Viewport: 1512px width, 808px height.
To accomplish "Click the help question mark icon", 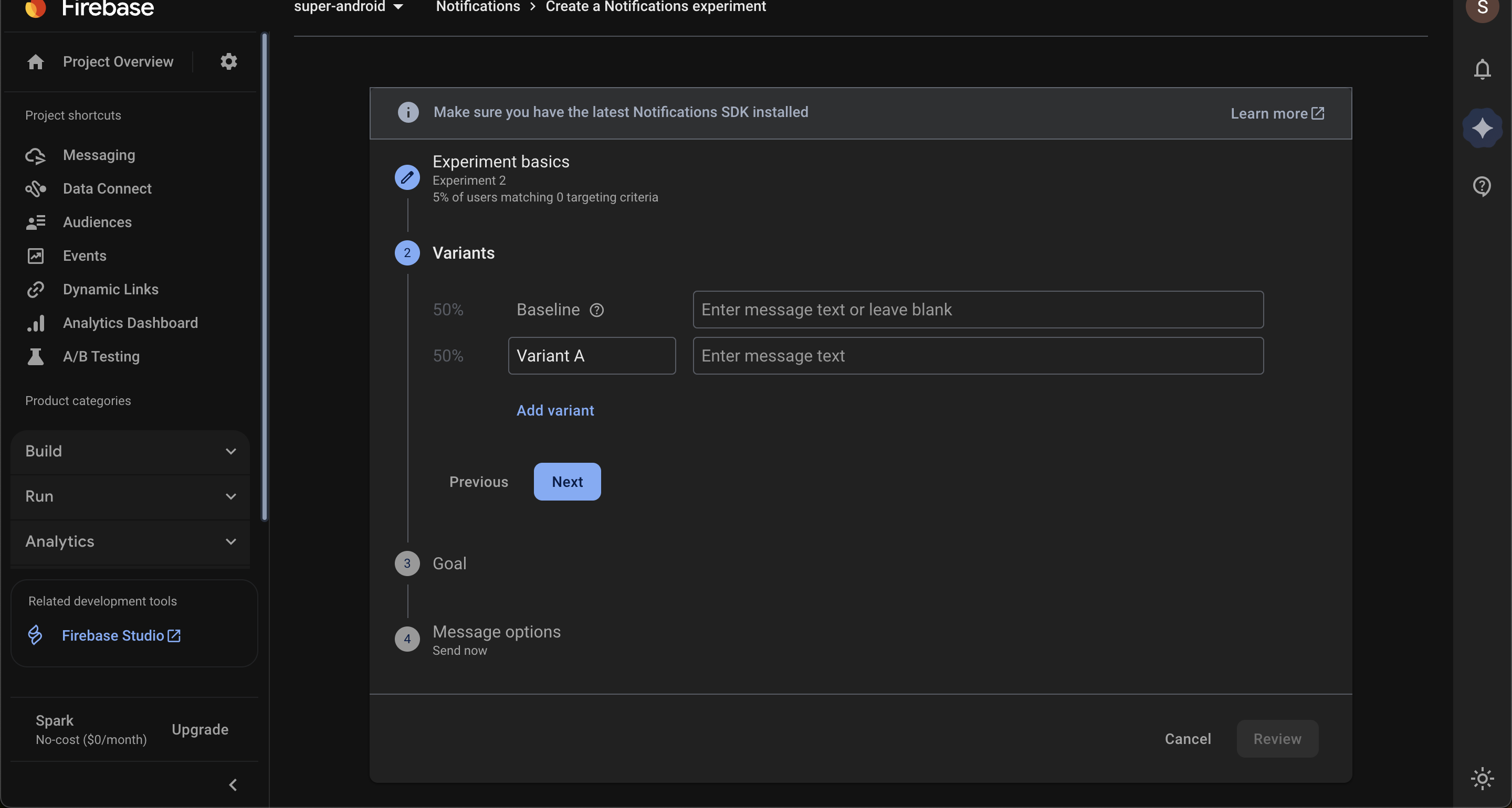I will pos(1482,186).
